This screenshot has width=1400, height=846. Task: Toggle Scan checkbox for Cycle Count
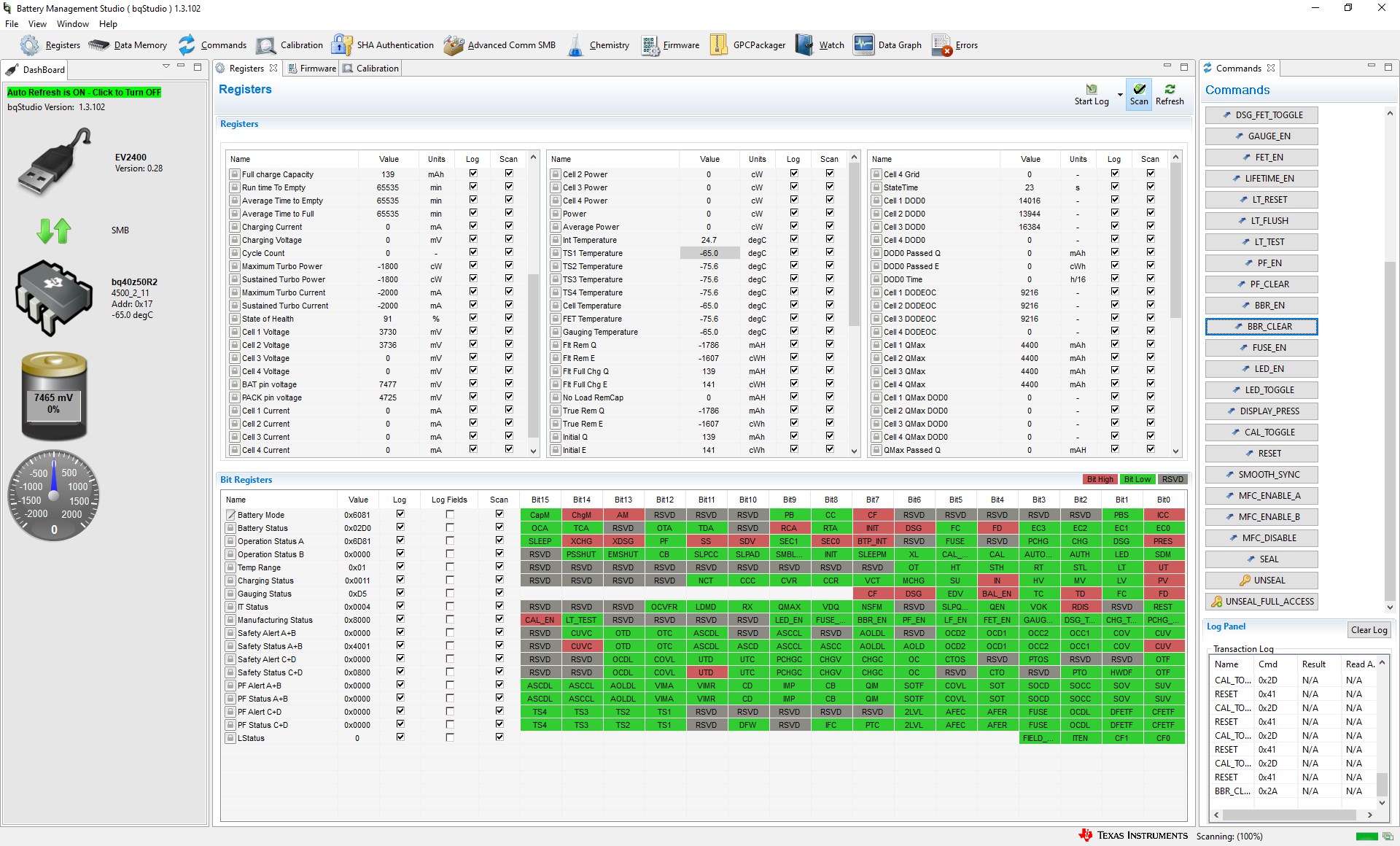(x=509, y=252)
